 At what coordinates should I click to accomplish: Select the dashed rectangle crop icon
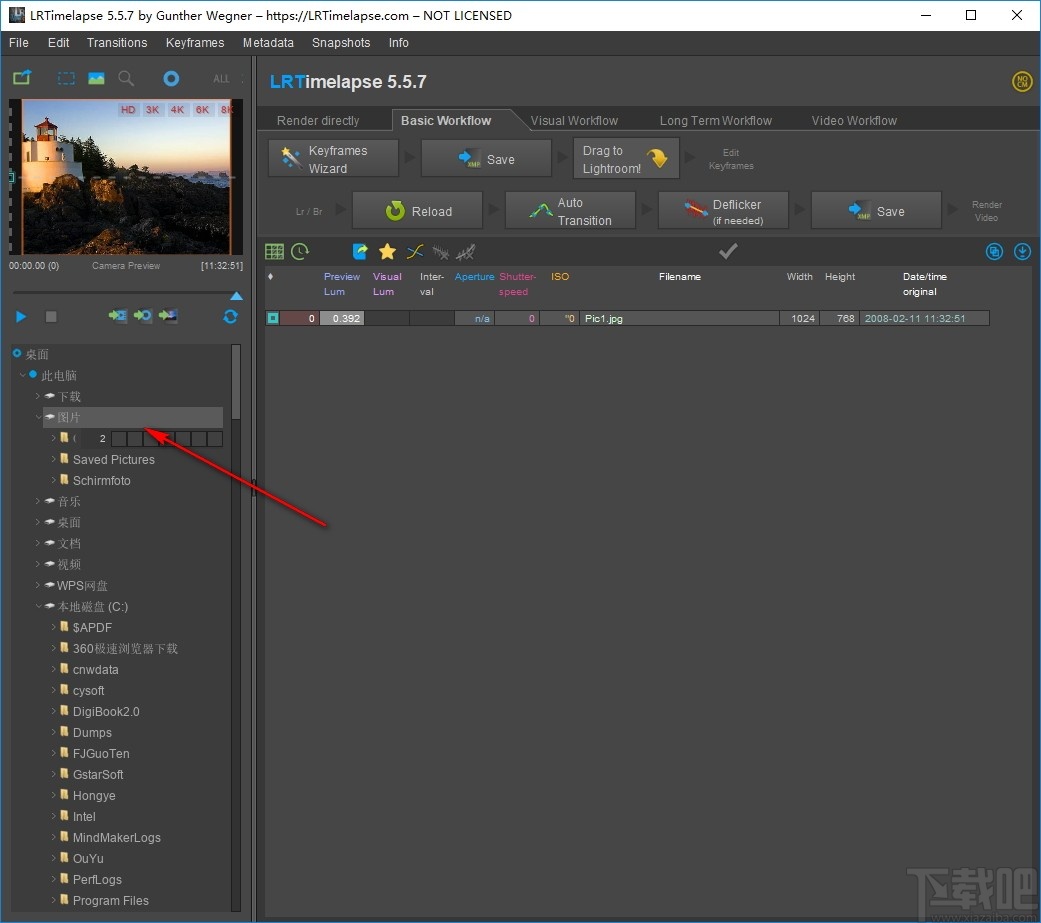click(66, 78)
